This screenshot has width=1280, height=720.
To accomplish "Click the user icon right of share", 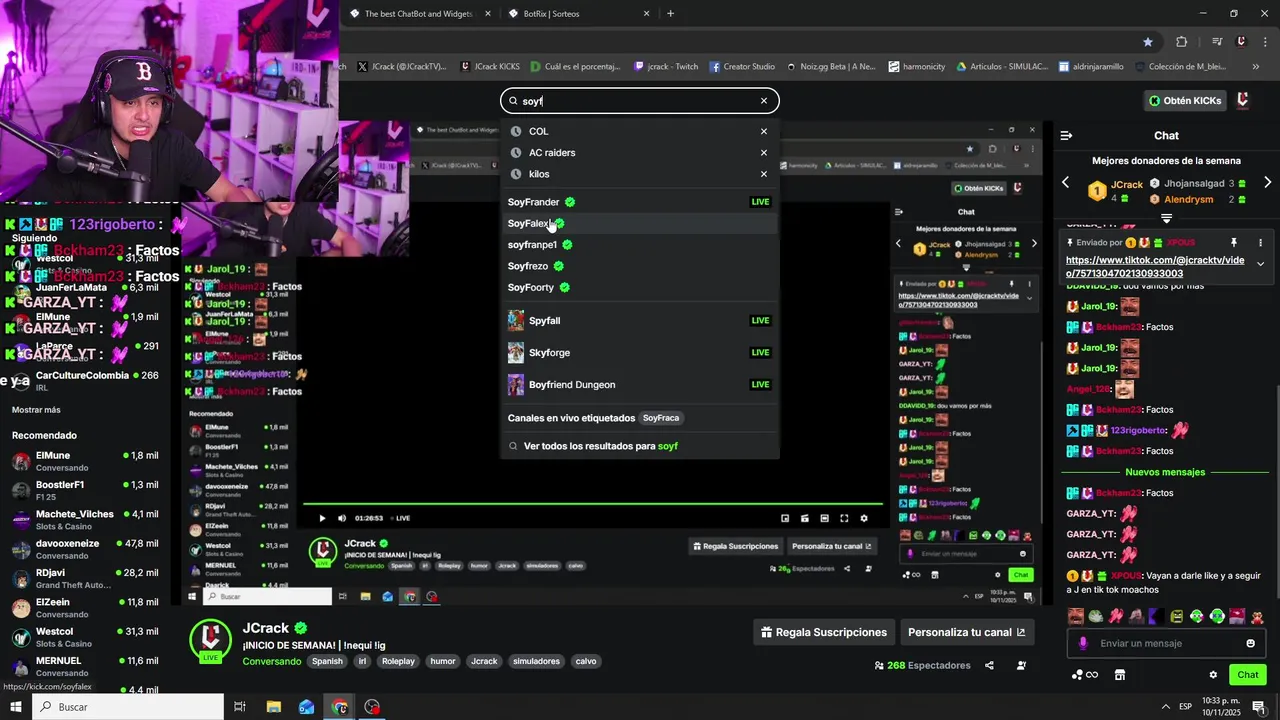I will tap(1021, 665).
